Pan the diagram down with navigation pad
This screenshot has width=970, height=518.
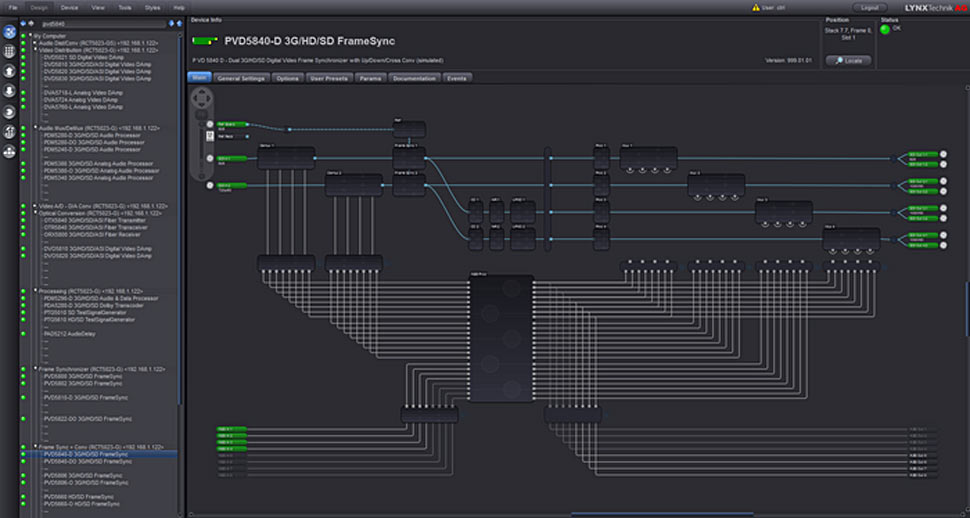coord(202,106)
